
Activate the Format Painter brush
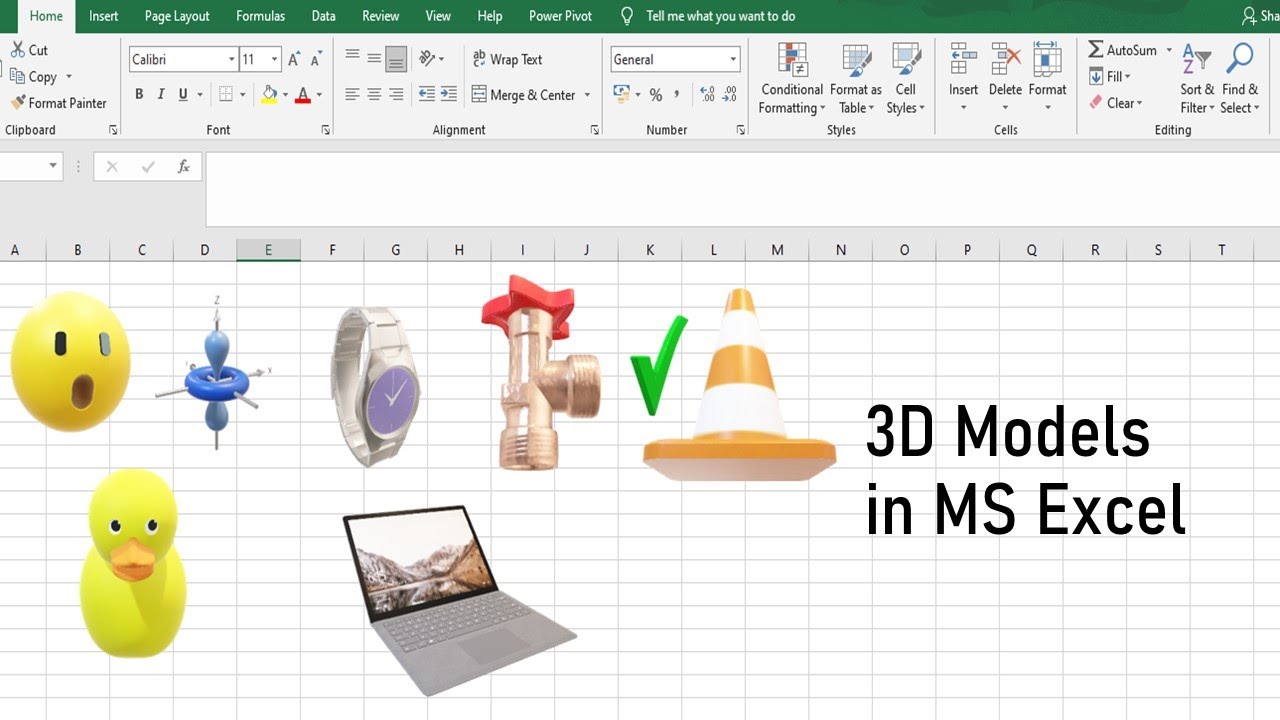pos(17,103)
